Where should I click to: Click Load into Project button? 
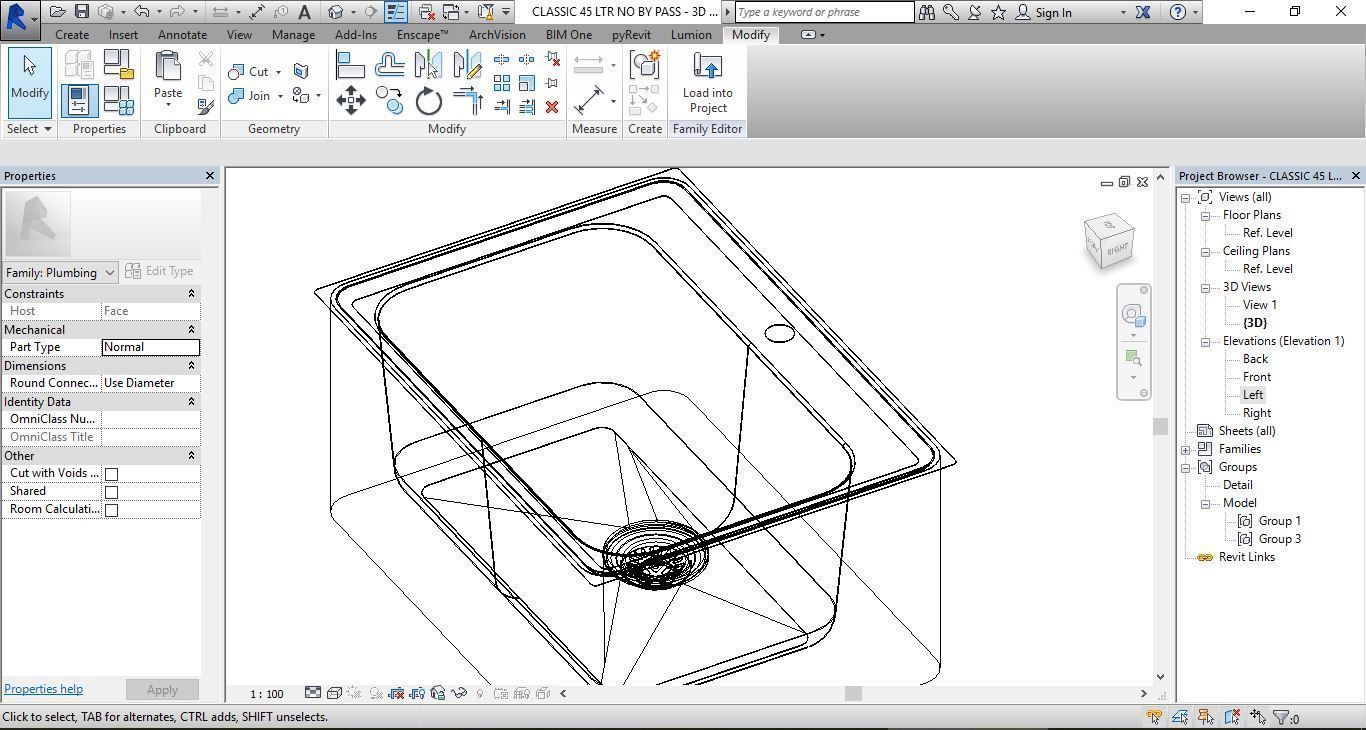point(708,83)
